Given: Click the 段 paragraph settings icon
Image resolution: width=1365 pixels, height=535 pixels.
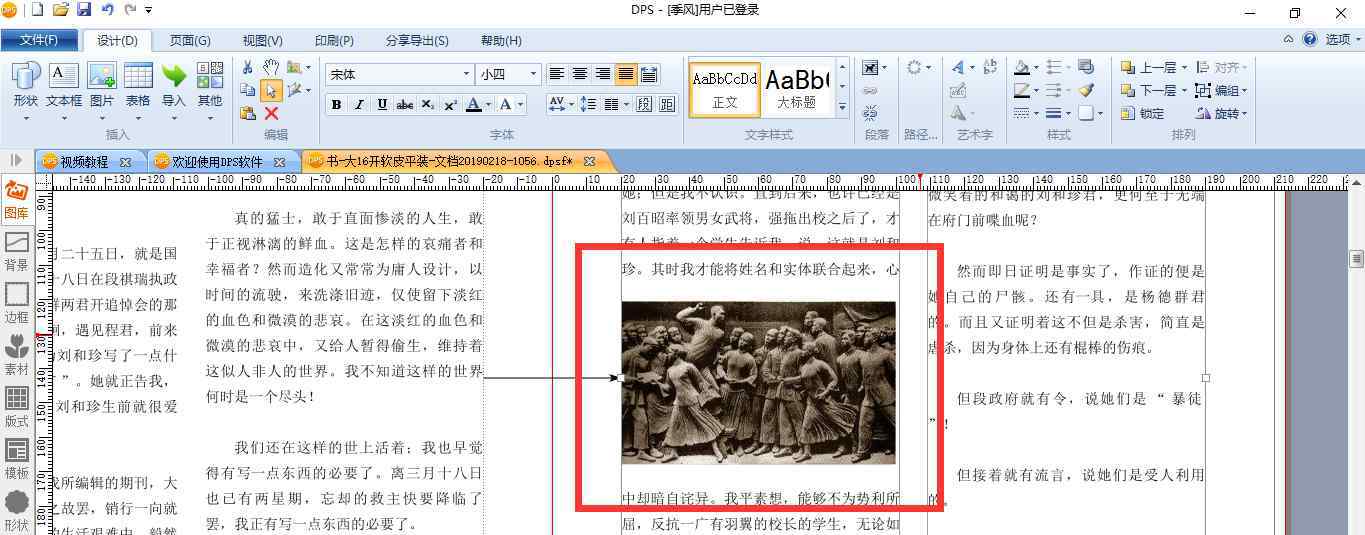Looking at the screenshot, I should pyautogui.click(x=645, y=104).
